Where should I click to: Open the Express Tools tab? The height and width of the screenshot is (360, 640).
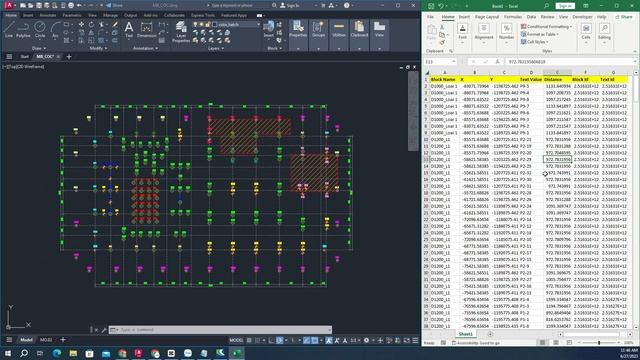pyautogui.click(x=203, y=15)
